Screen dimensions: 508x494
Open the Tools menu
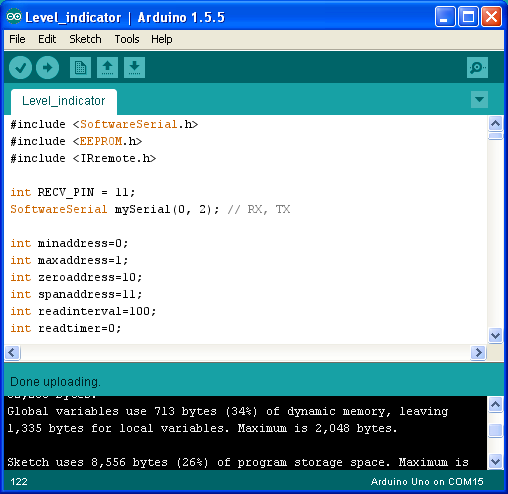[x=127, y=39]
